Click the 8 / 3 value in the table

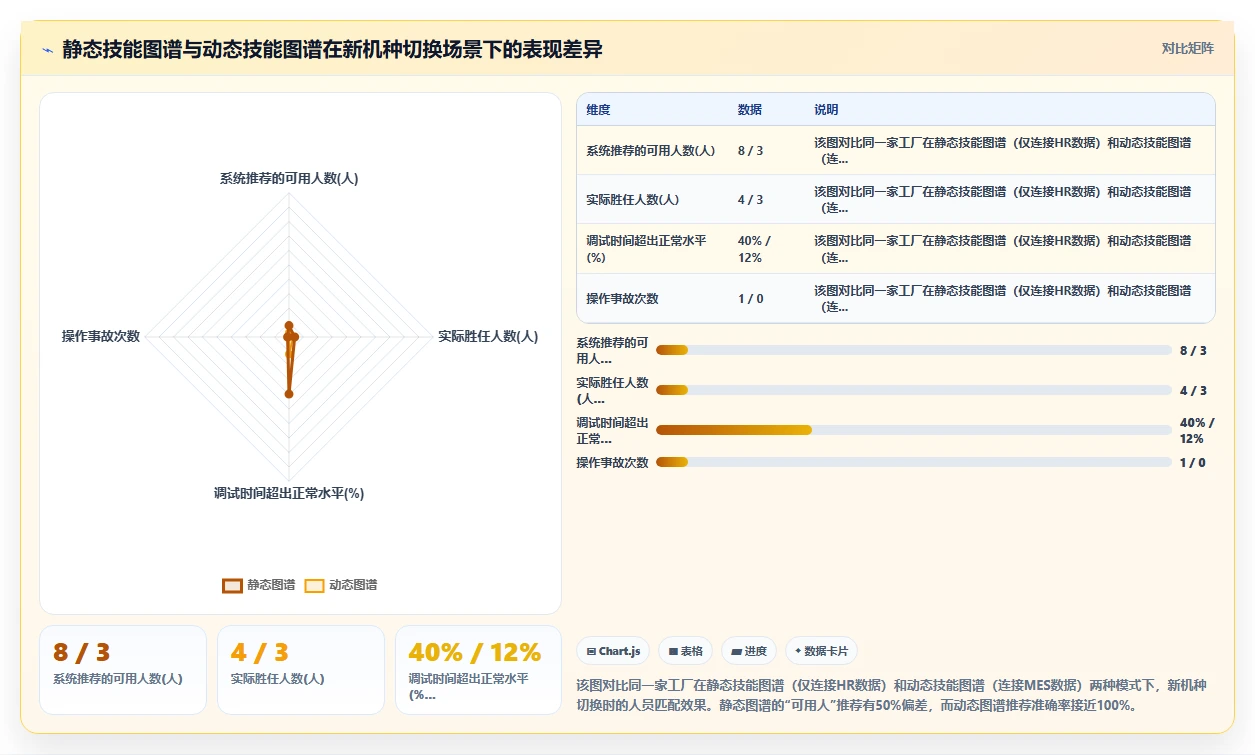click(750, 150)
